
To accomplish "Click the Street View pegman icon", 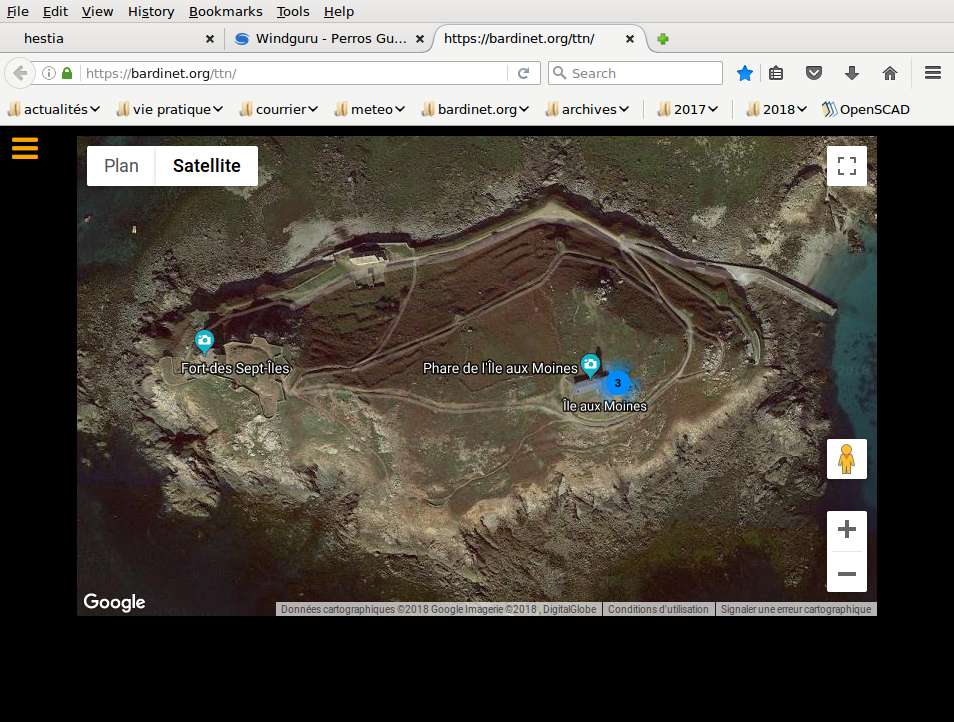I will click(846, 459).
